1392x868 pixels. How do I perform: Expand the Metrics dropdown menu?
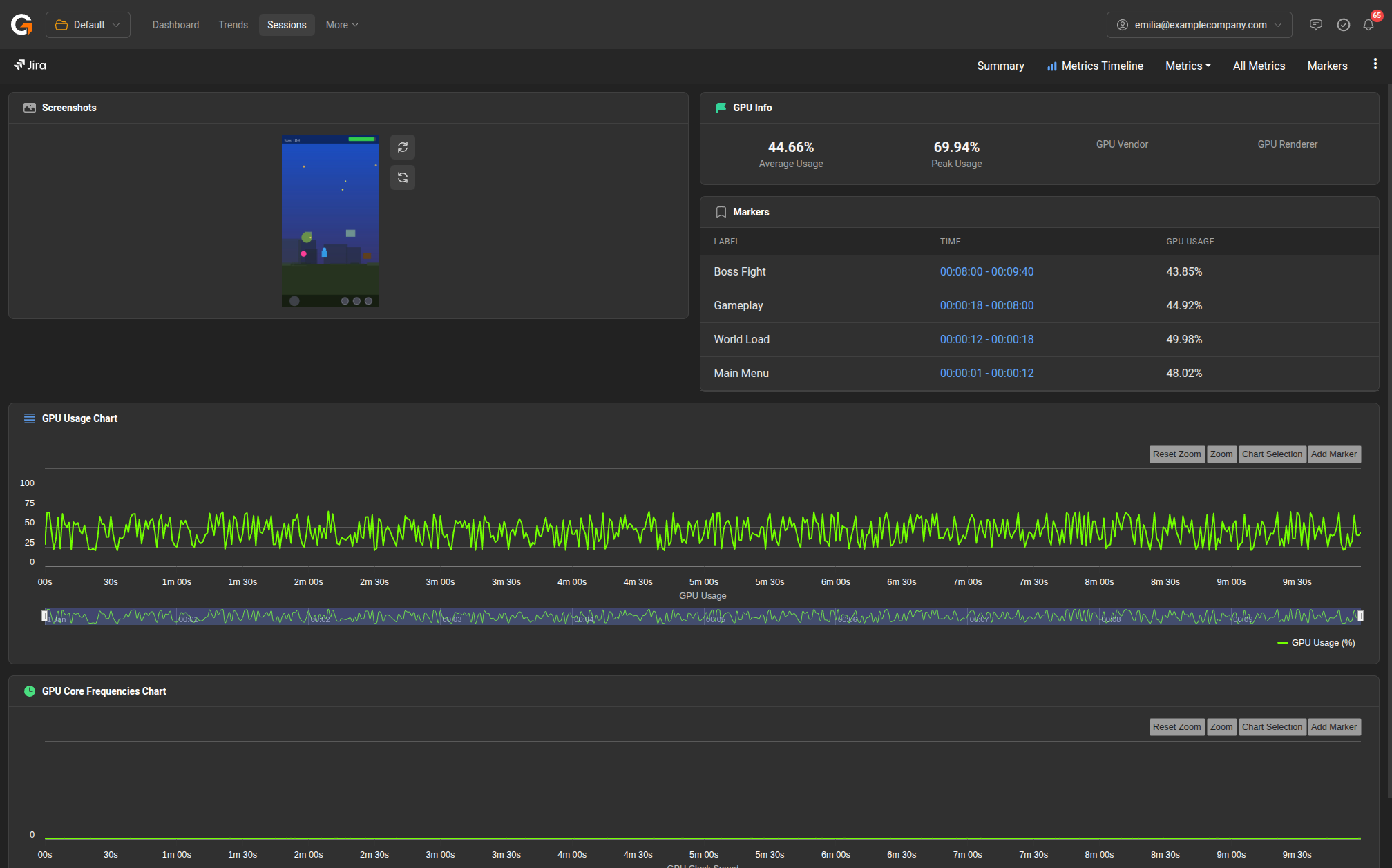pos(1188,66)
